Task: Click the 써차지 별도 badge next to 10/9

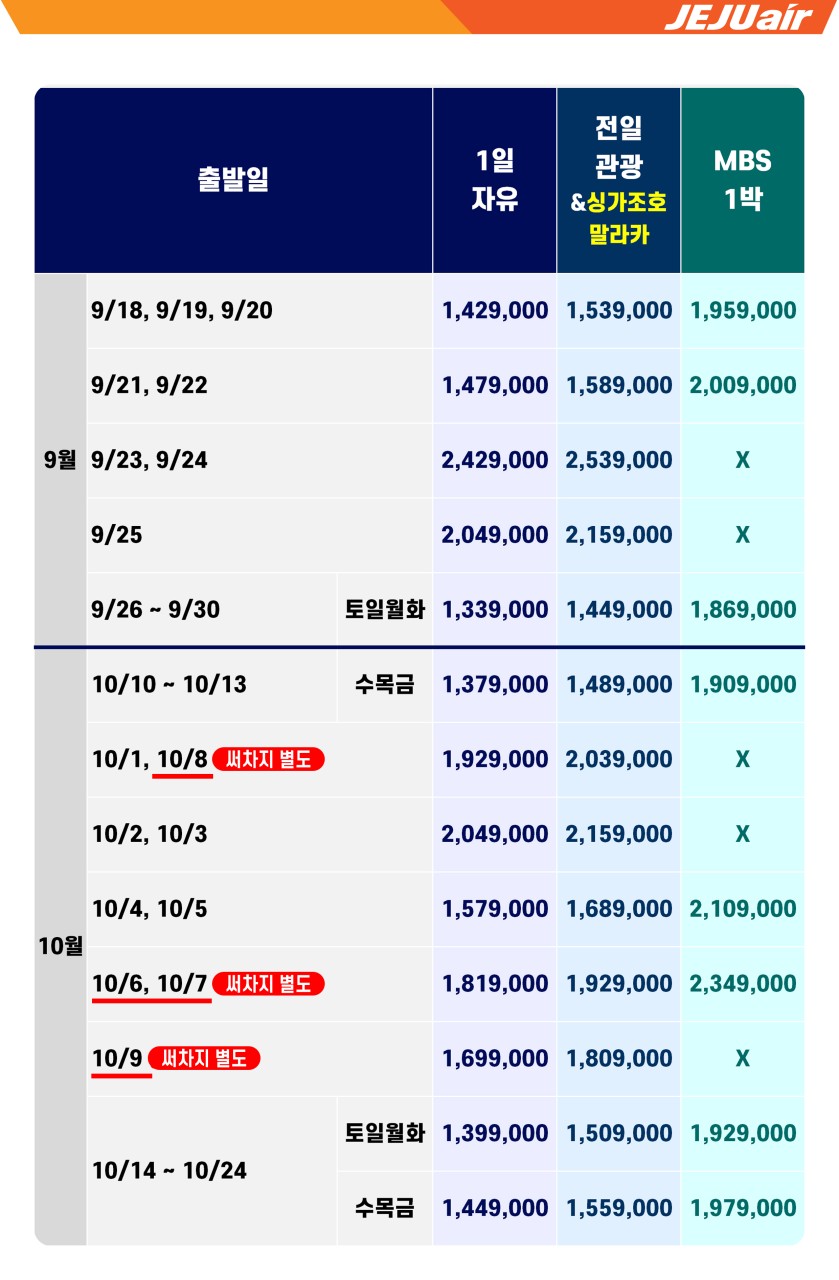Action: 204,1058
